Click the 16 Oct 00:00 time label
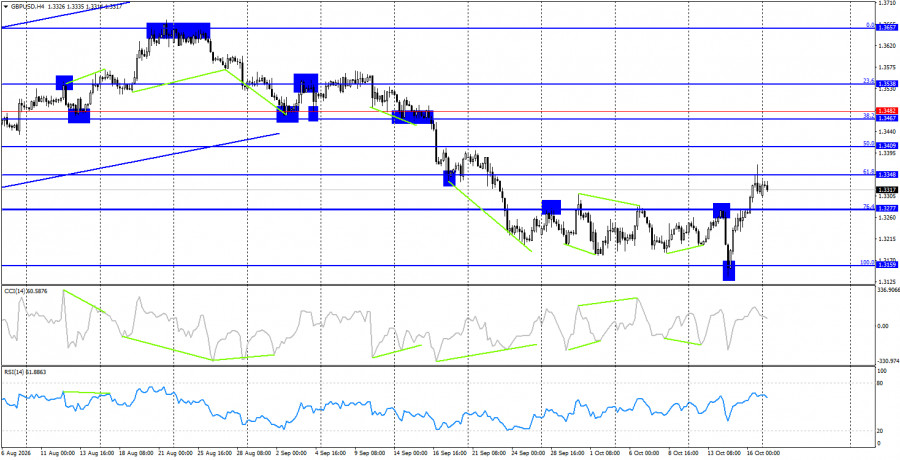900x460 pixels. [x=763, y=453]
